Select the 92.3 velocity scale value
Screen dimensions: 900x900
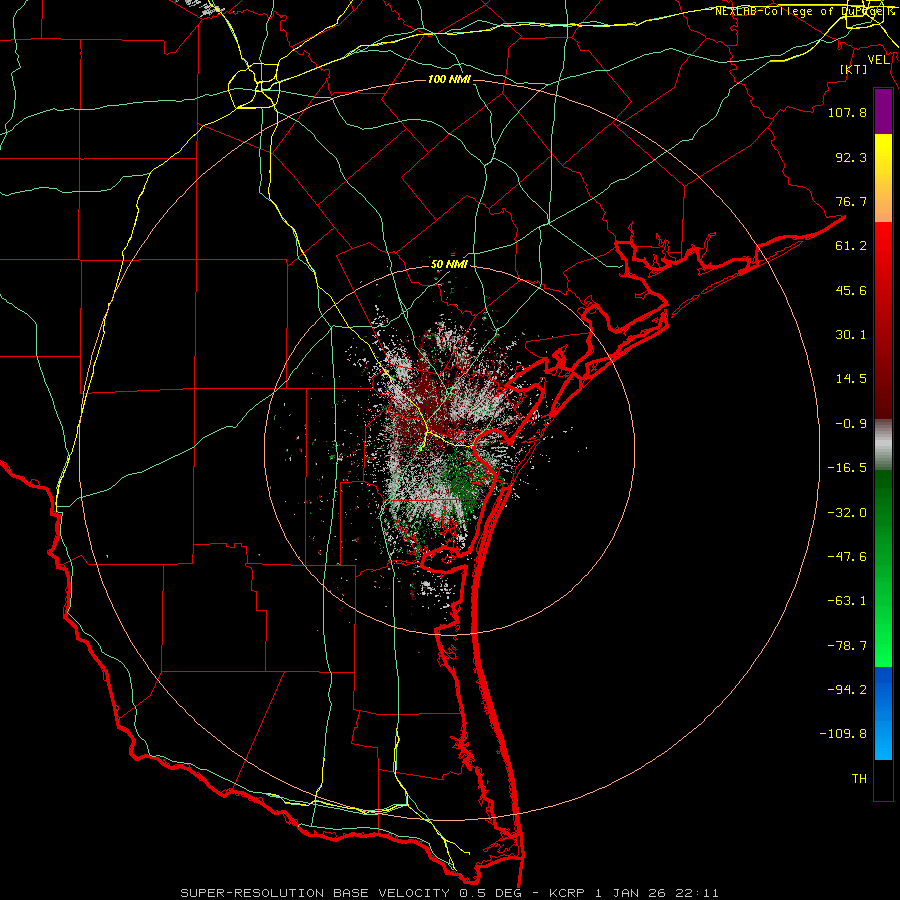pyautogui.click(x=851, y=157)
